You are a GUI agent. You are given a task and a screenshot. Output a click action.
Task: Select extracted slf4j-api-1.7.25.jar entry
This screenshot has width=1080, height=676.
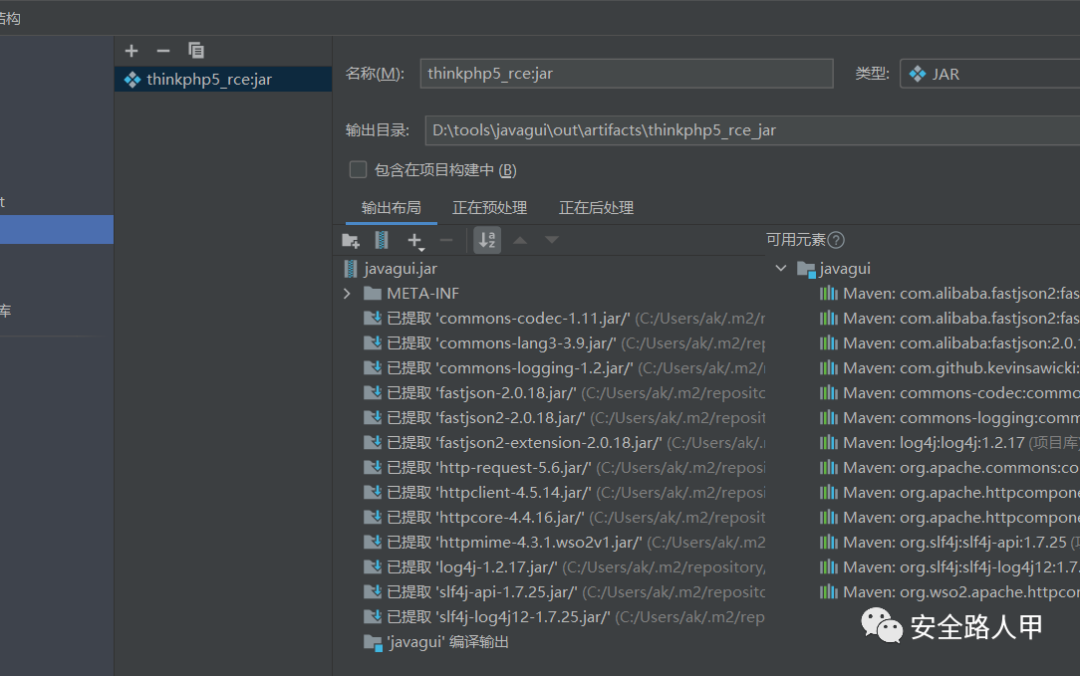(x=563, y=592)
